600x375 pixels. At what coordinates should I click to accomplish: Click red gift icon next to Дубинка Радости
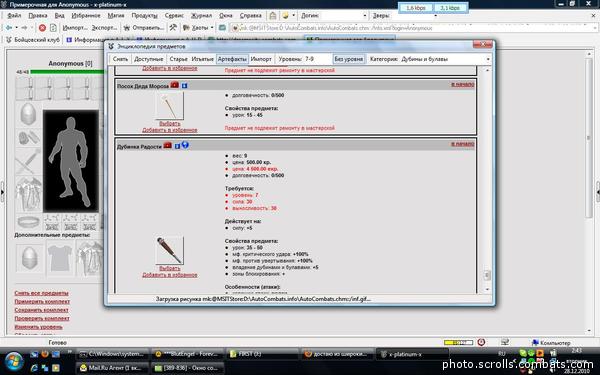click(168, 145)
